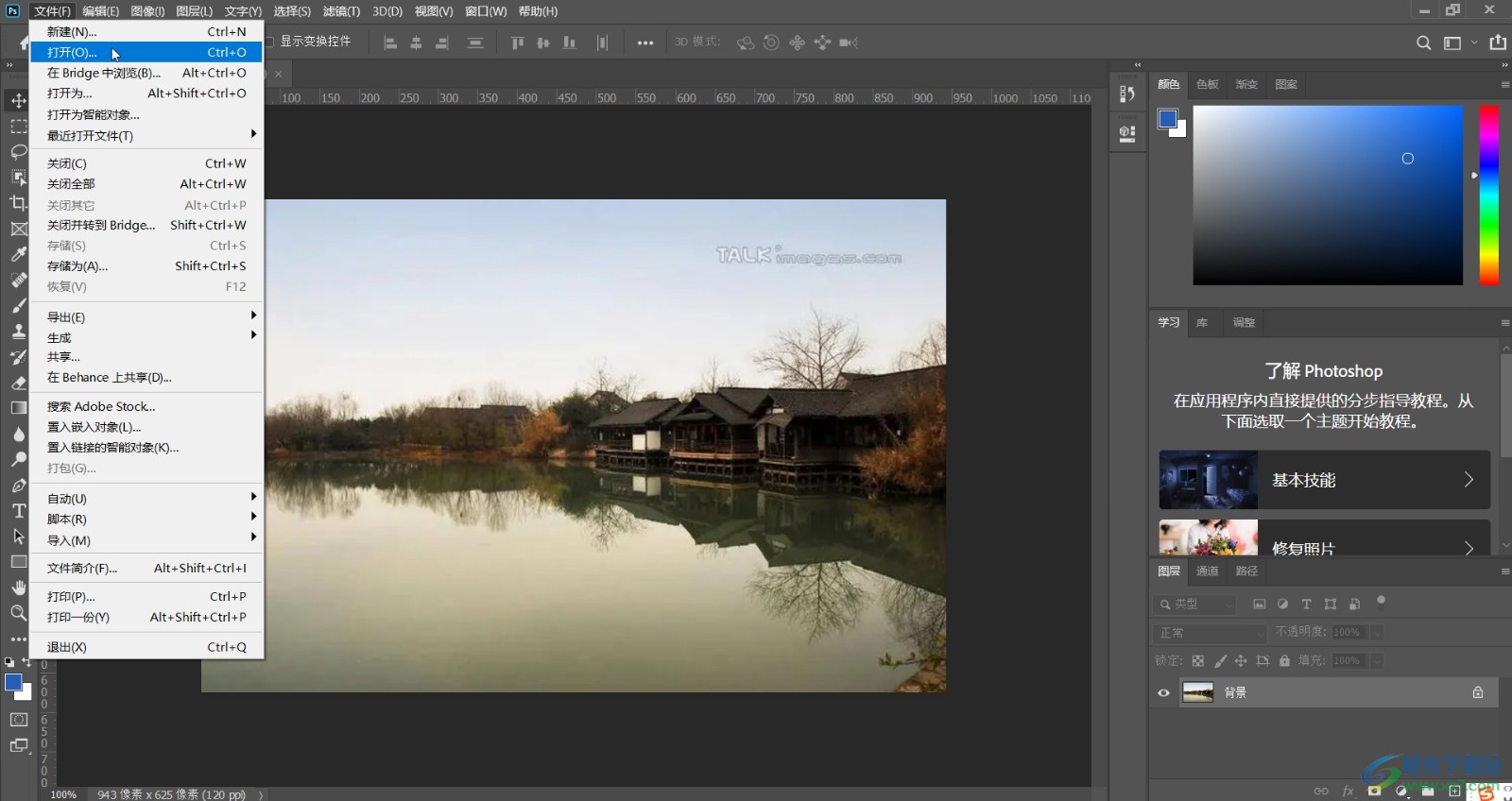Select the Frame tool

pyautogui.click(x=18, y=229)
